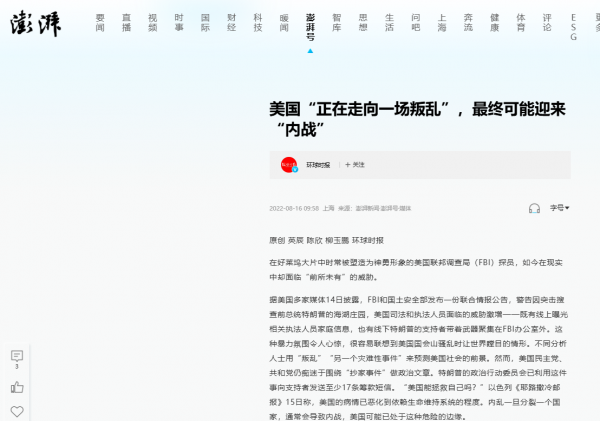
Task: Open the 财经 finance section
Action: pos(231,23)
